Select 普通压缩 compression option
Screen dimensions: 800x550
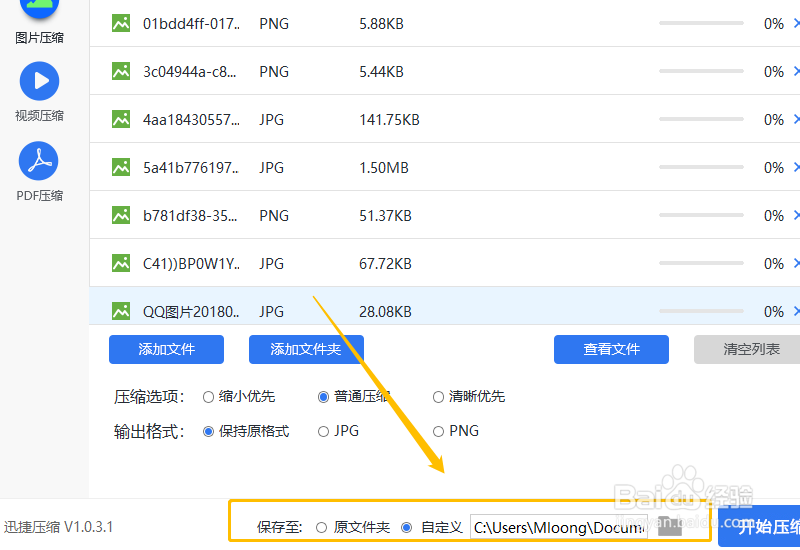(x=323, y=397)
